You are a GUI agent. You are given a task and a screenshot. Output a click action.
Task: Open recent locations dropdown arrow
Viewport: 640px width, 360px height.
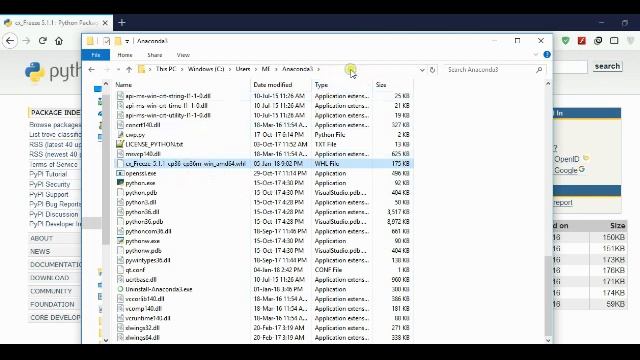118,70
